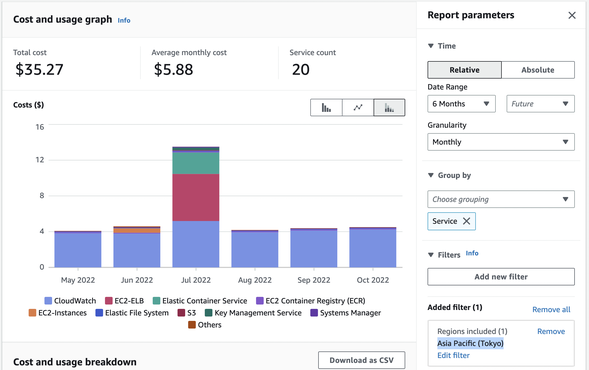
Task: Toggle EC2 Container Registry (ECR) legend swatch
Action: point(260,301)
